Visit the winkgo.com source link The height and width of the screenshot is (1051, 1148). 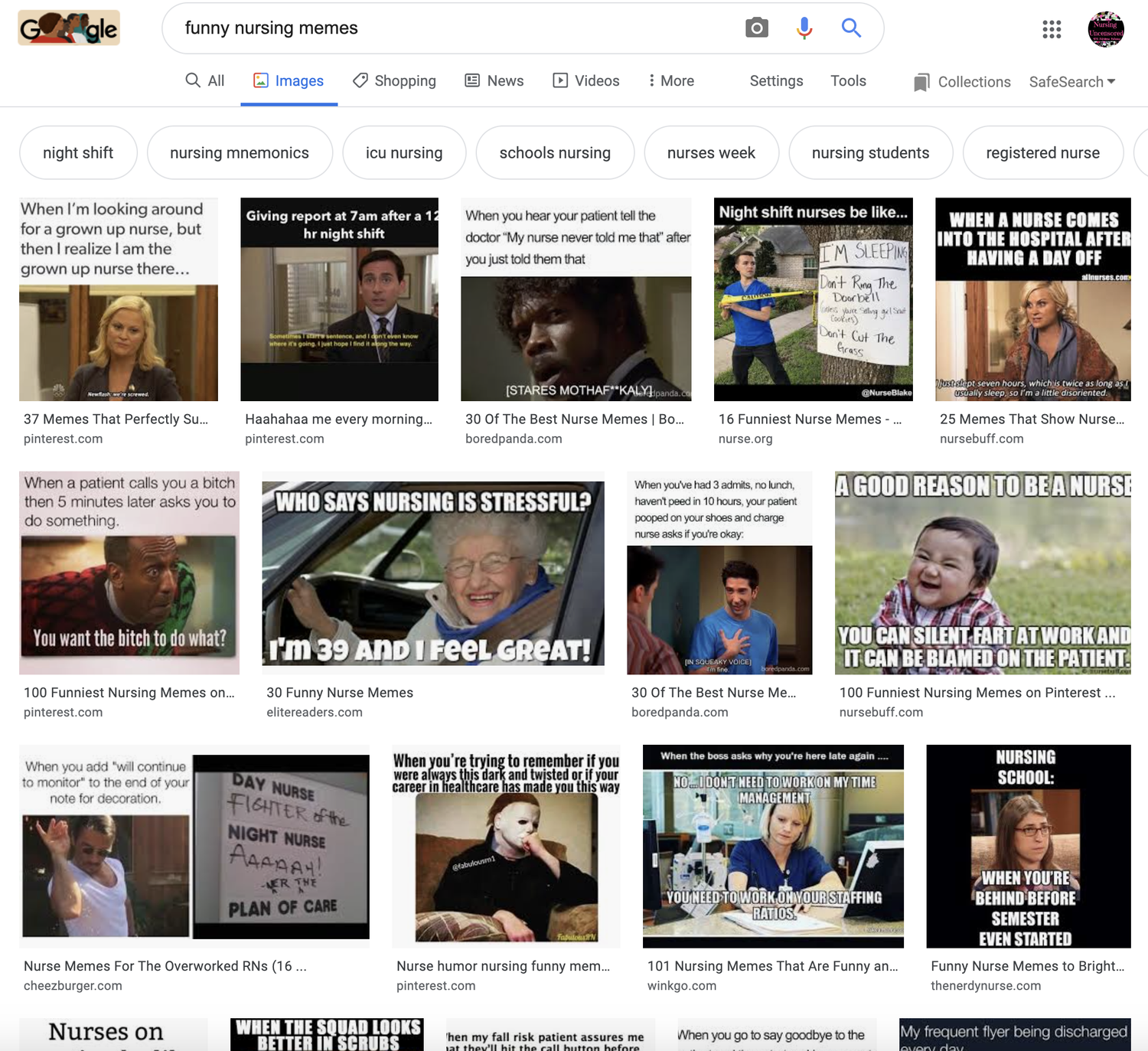click(682, 986)
